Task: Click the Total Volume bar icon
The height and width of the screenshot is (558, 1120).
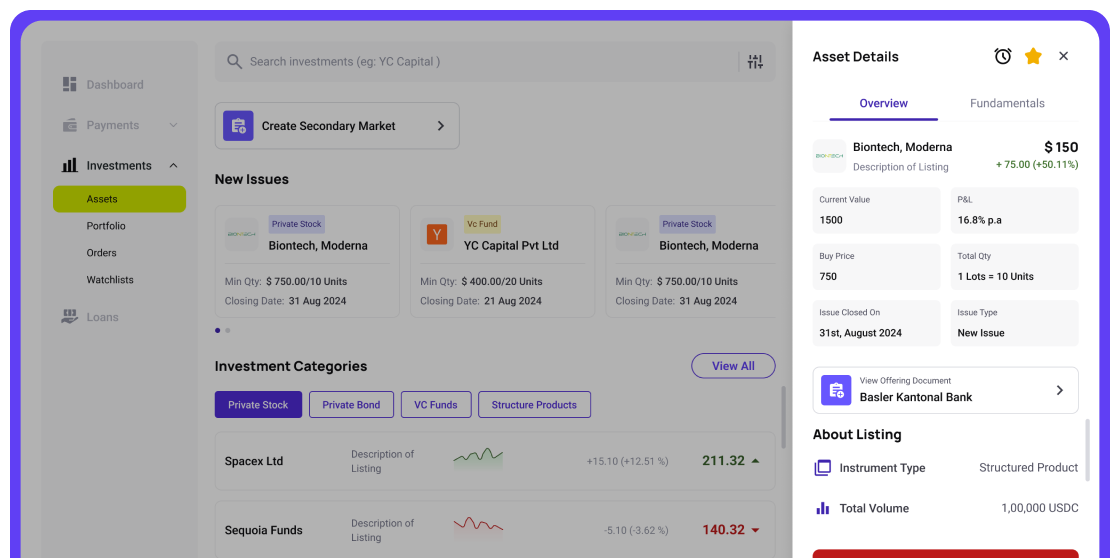Action: (823, 508)
